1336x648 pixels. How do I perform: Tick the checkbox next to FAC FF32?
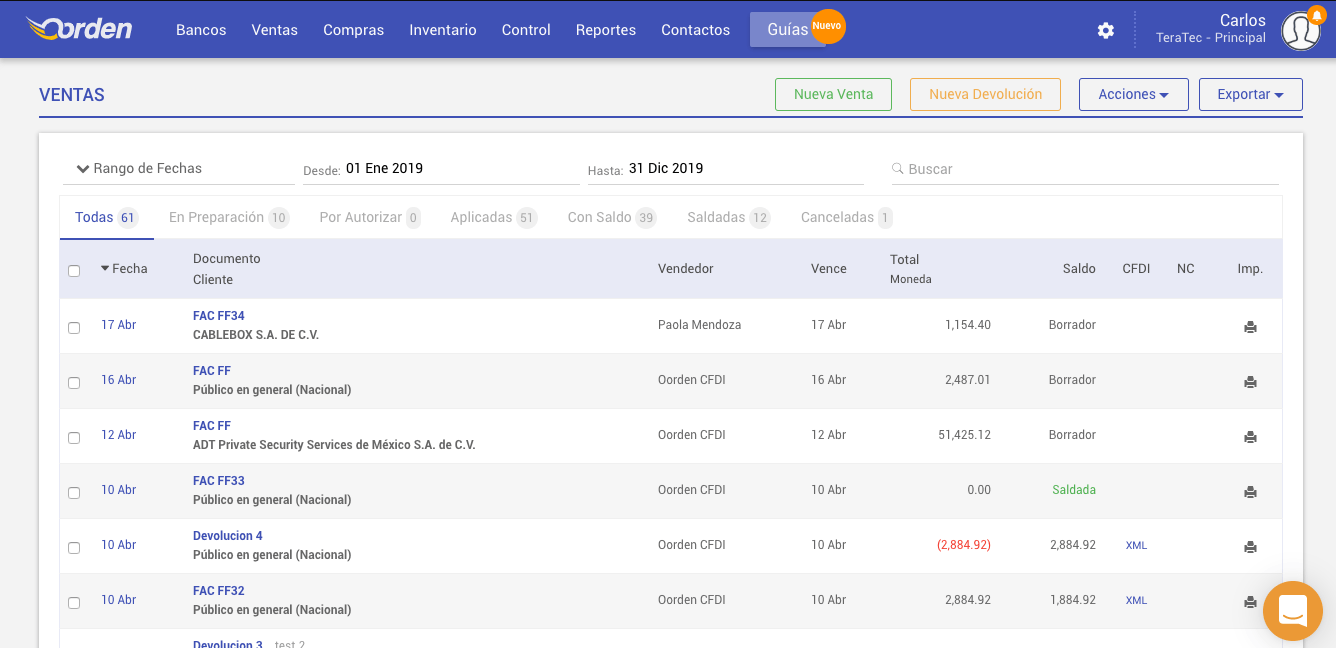pyautogui.click(x=74, y=602)
